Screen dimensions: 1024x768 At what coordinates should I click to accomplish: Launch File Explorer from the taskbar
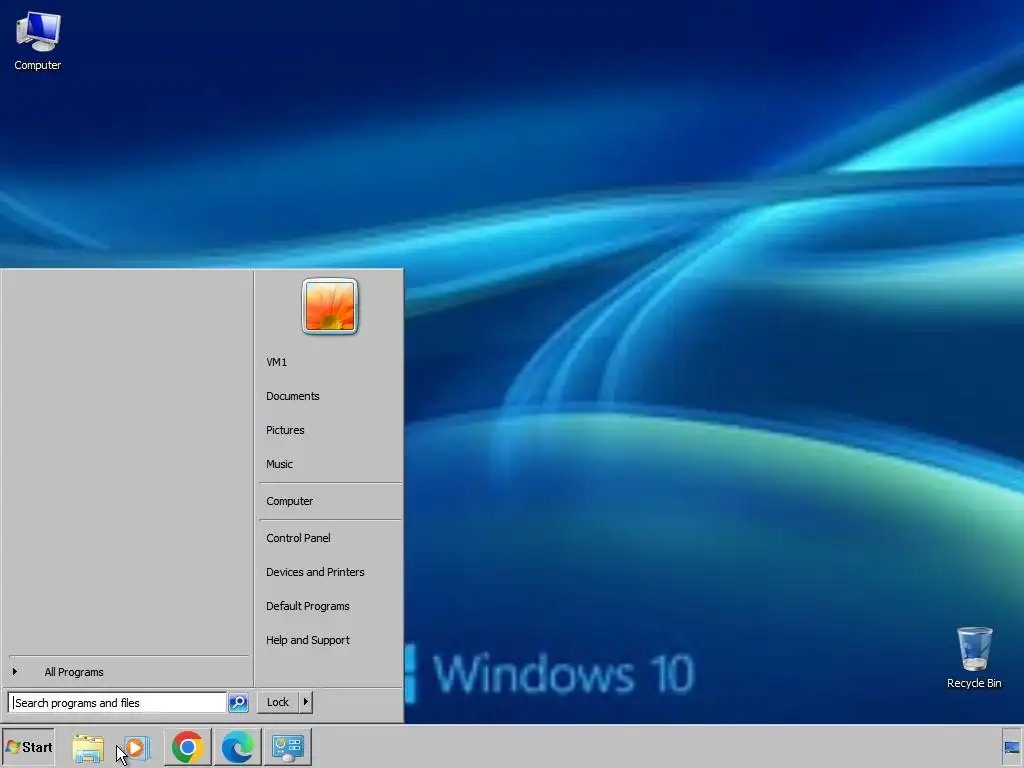tap(88, 747)
